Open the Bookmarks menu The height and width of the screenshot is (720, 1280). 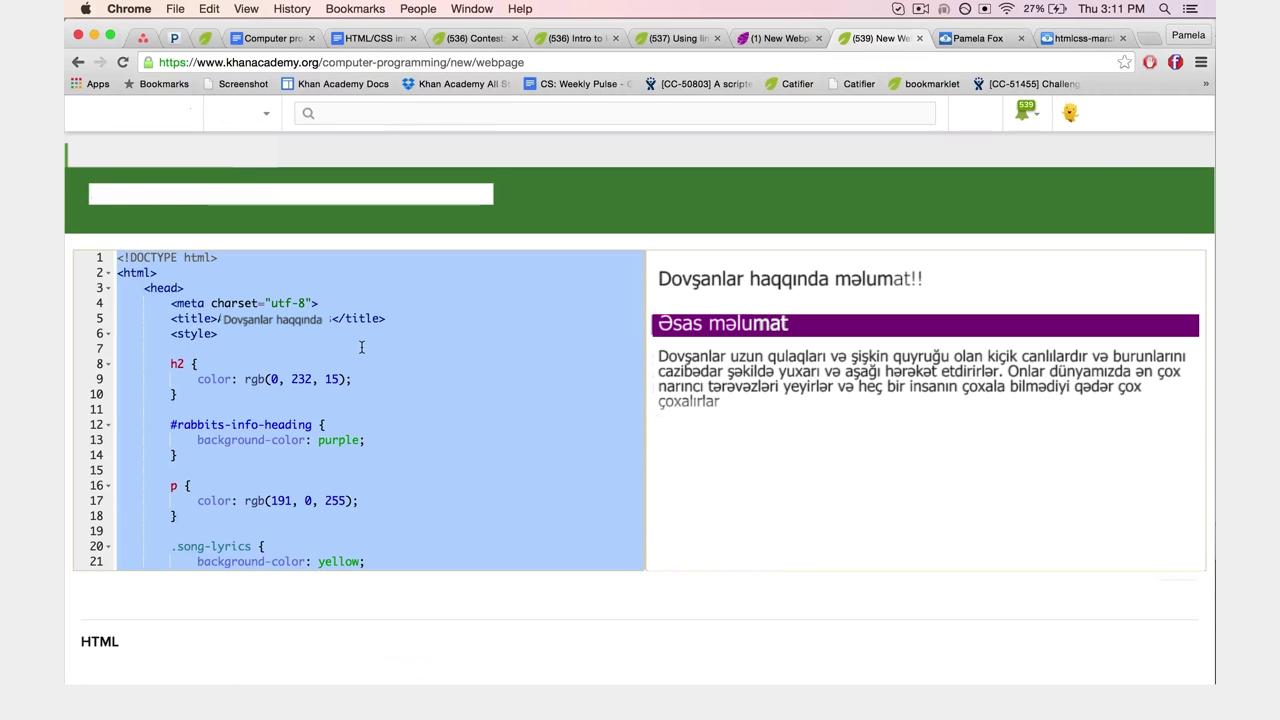[355, 9]
